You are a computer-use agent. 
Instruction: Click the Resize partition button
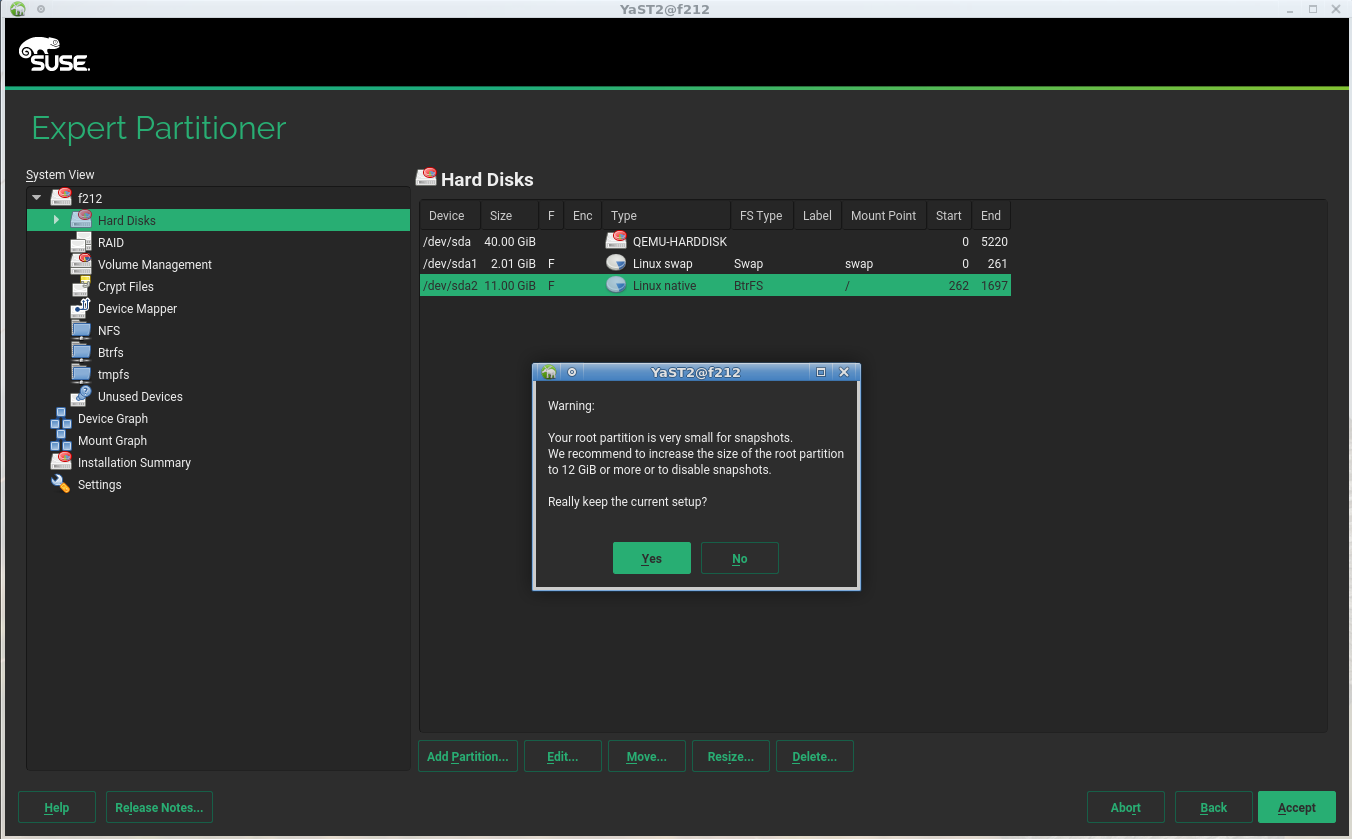pyautogui.click(x=730, y=757)
